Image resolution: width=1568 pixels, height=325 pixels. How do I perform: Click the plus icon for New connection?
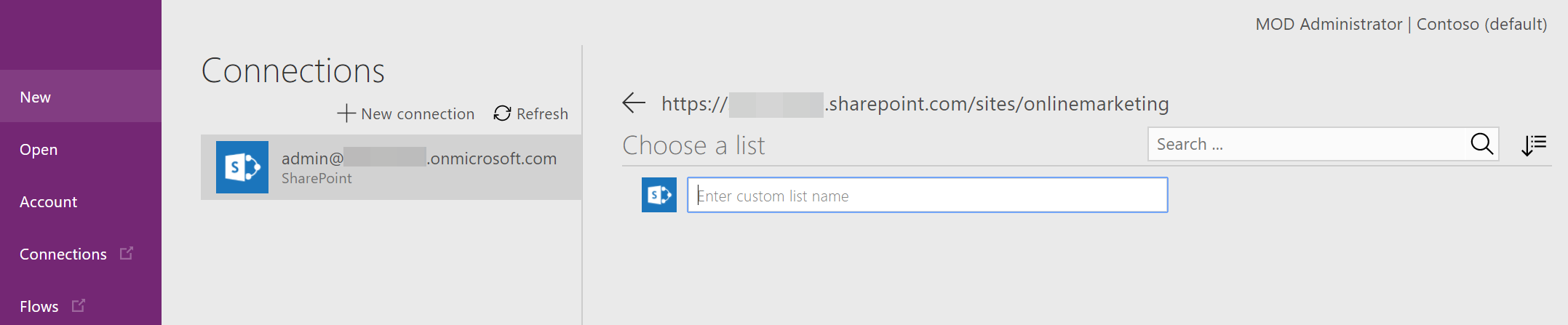point(346,113)
